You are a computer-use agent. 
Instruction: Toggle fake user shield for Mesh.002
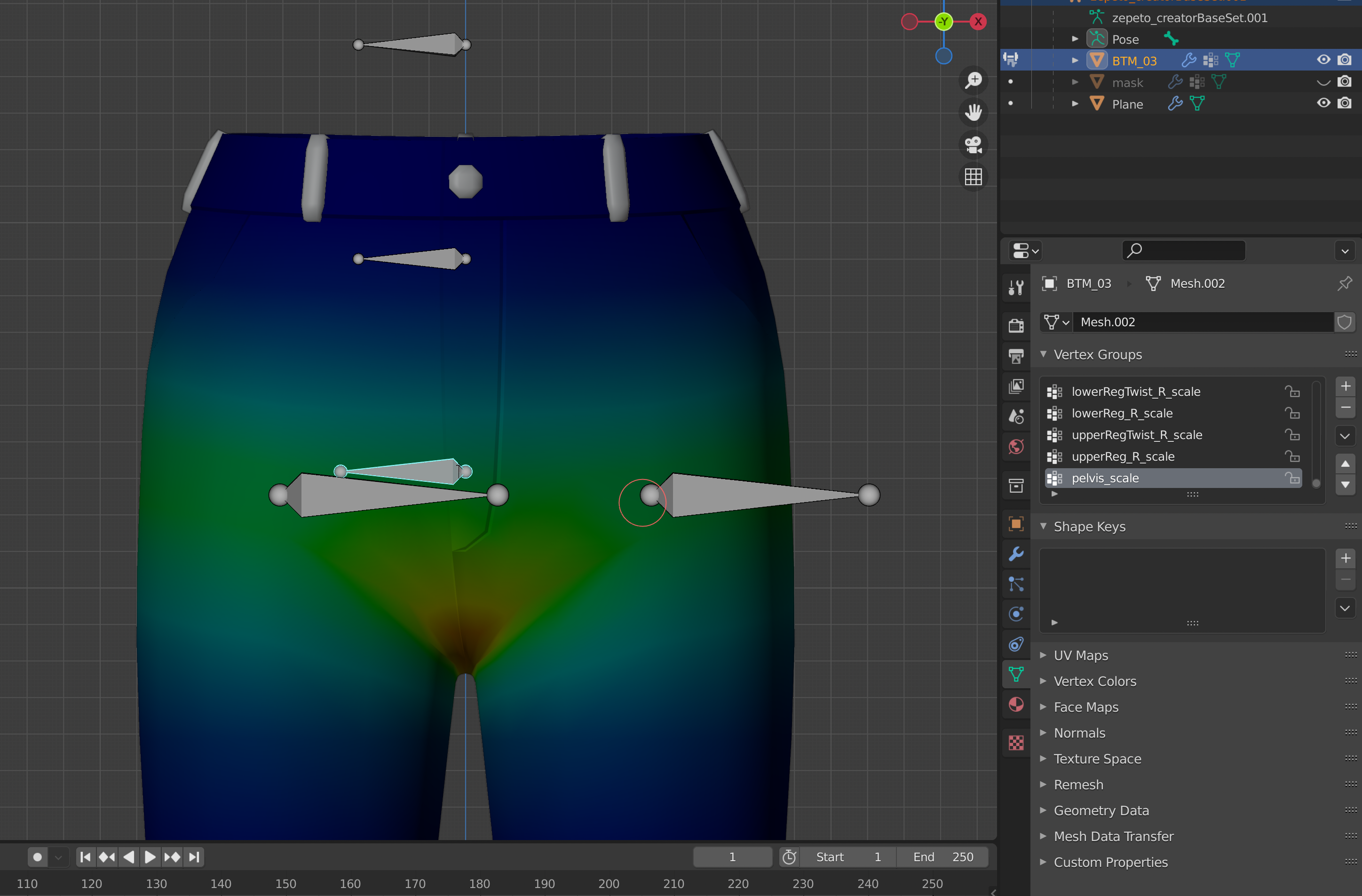click(1344, 322)
